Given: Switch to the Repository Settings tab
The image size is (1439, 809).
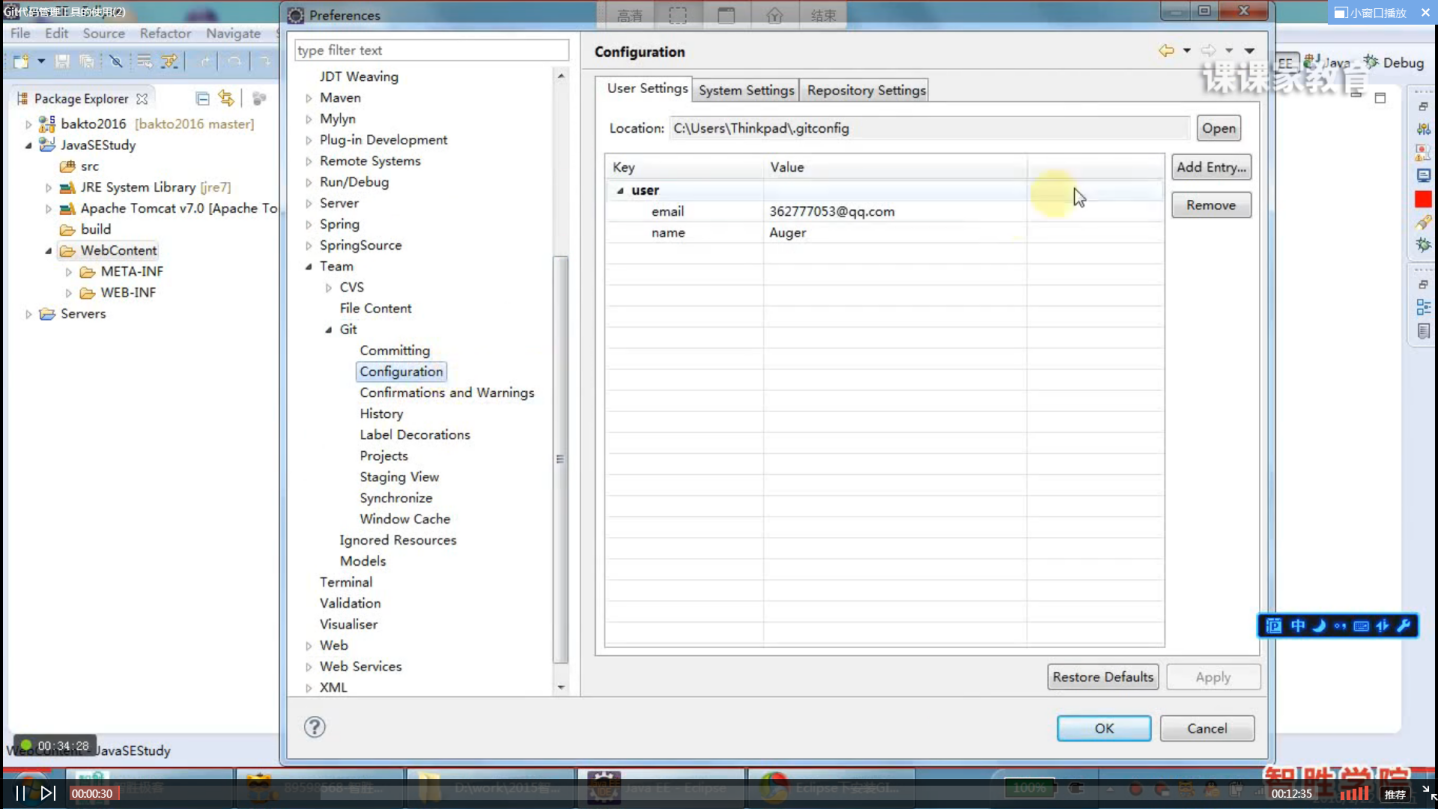Looking at the screenshot, I should pos(866,90).
